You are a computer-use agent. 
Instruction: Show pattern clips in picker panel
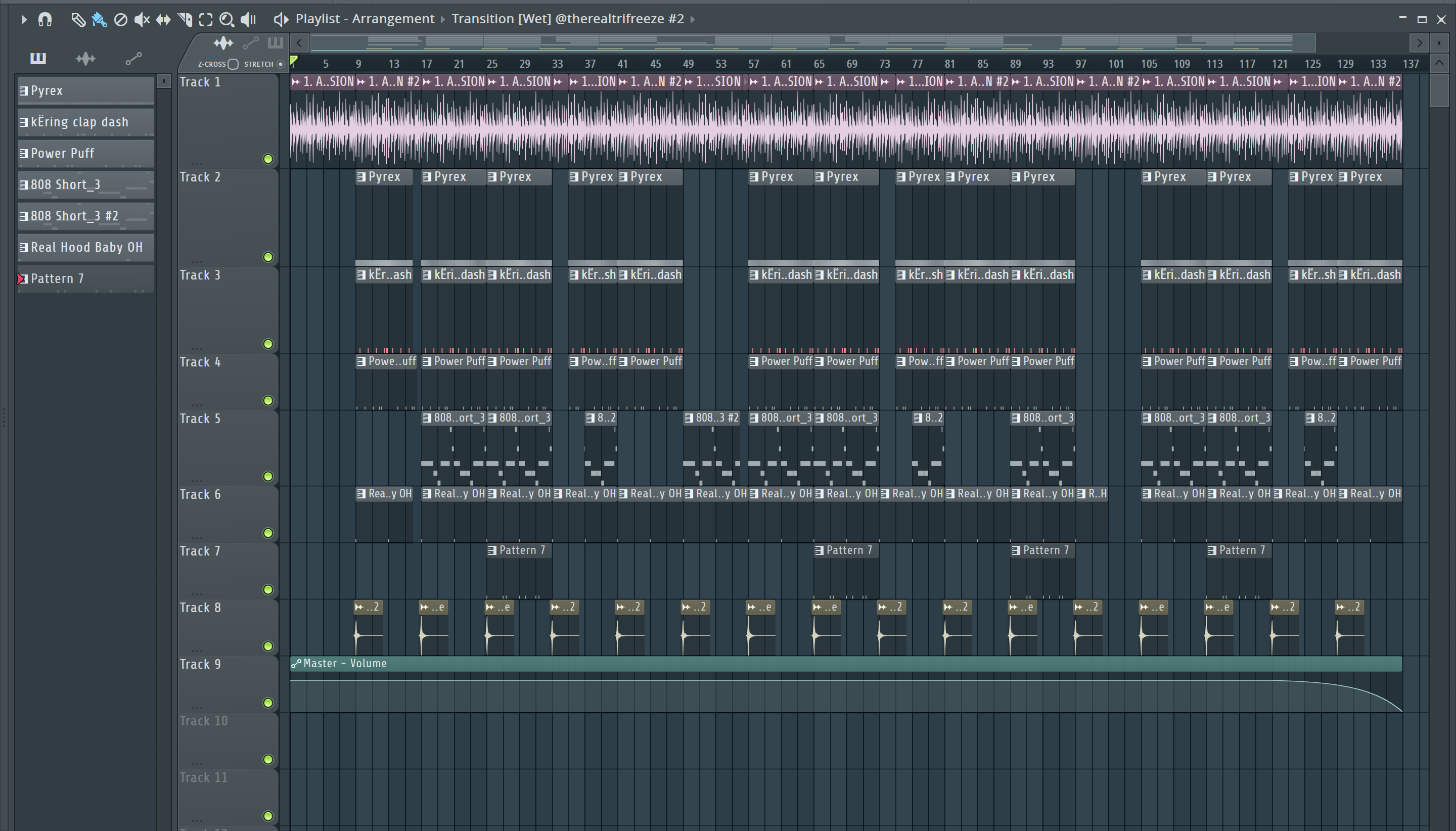[x=38, y=58]
